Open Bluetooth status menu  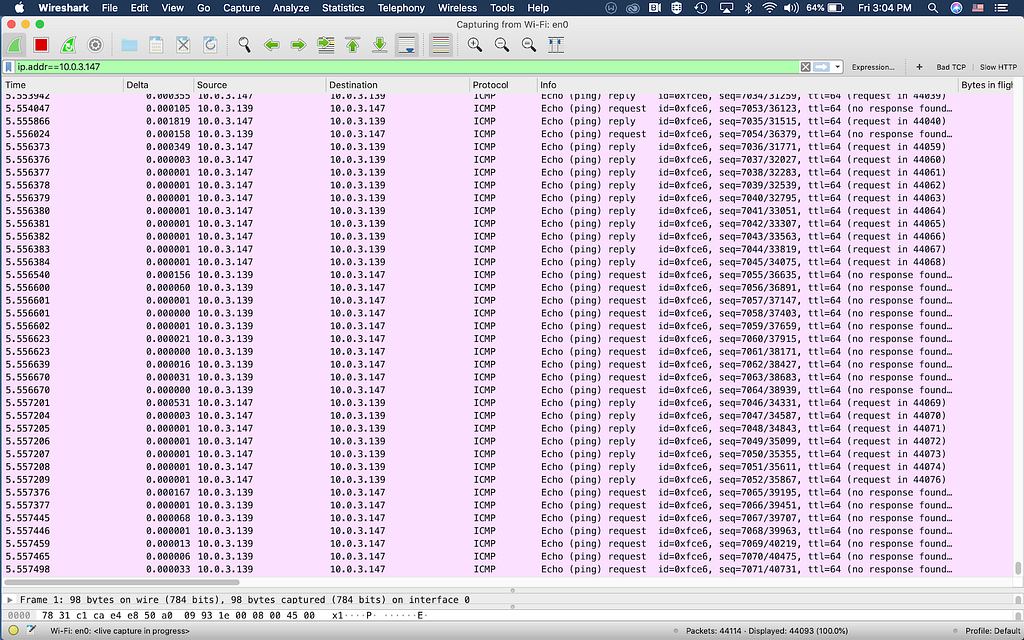(x=748, y=8)
